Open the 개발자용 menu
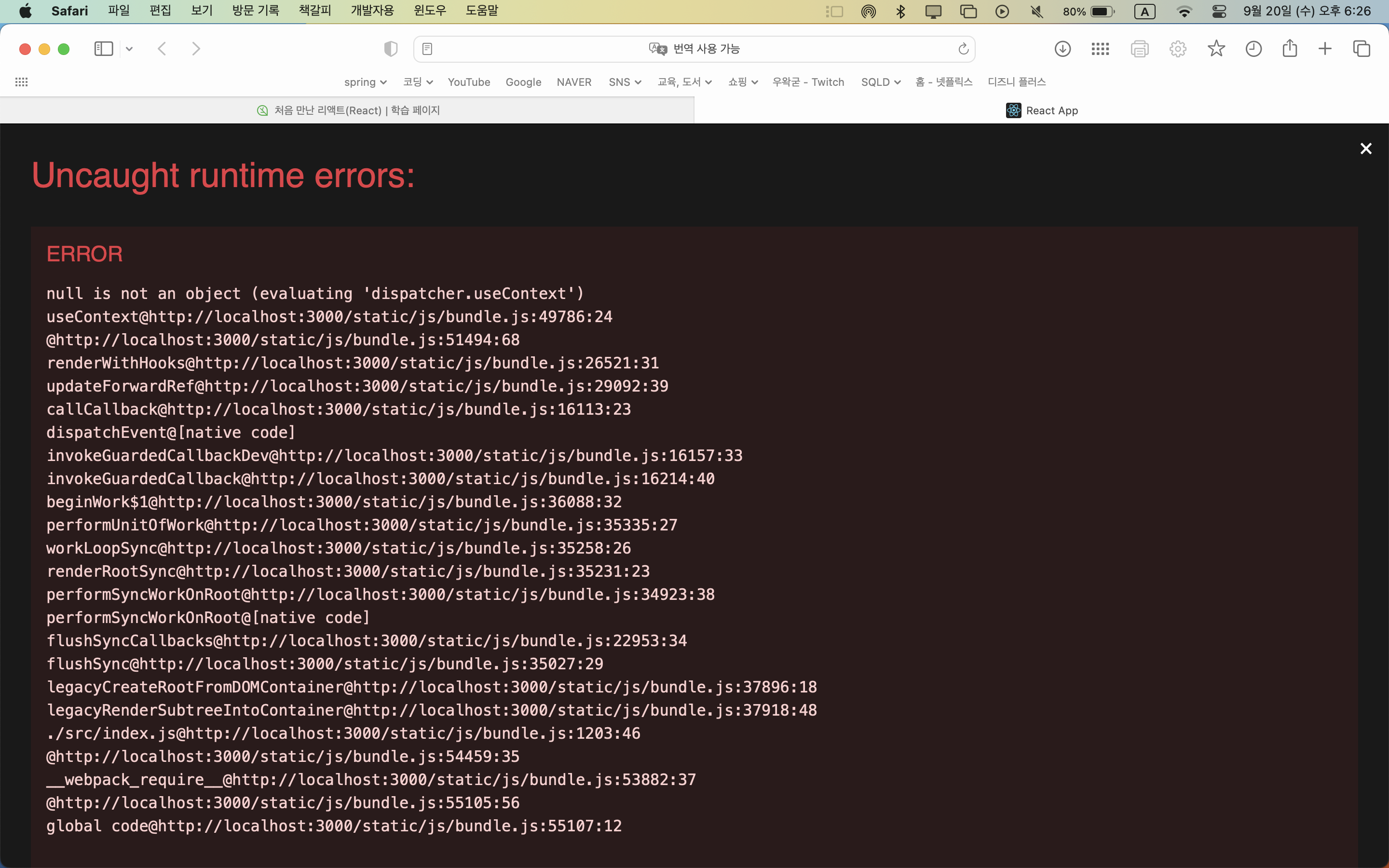The height and width of the screenshot is (868, 1389). 372,11
